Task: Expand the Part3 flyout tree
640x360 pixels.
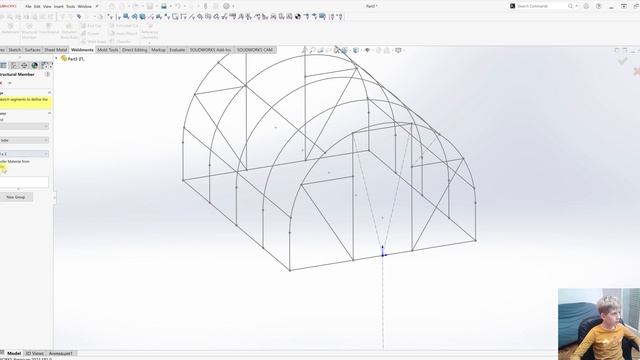Action: [57, 59]
